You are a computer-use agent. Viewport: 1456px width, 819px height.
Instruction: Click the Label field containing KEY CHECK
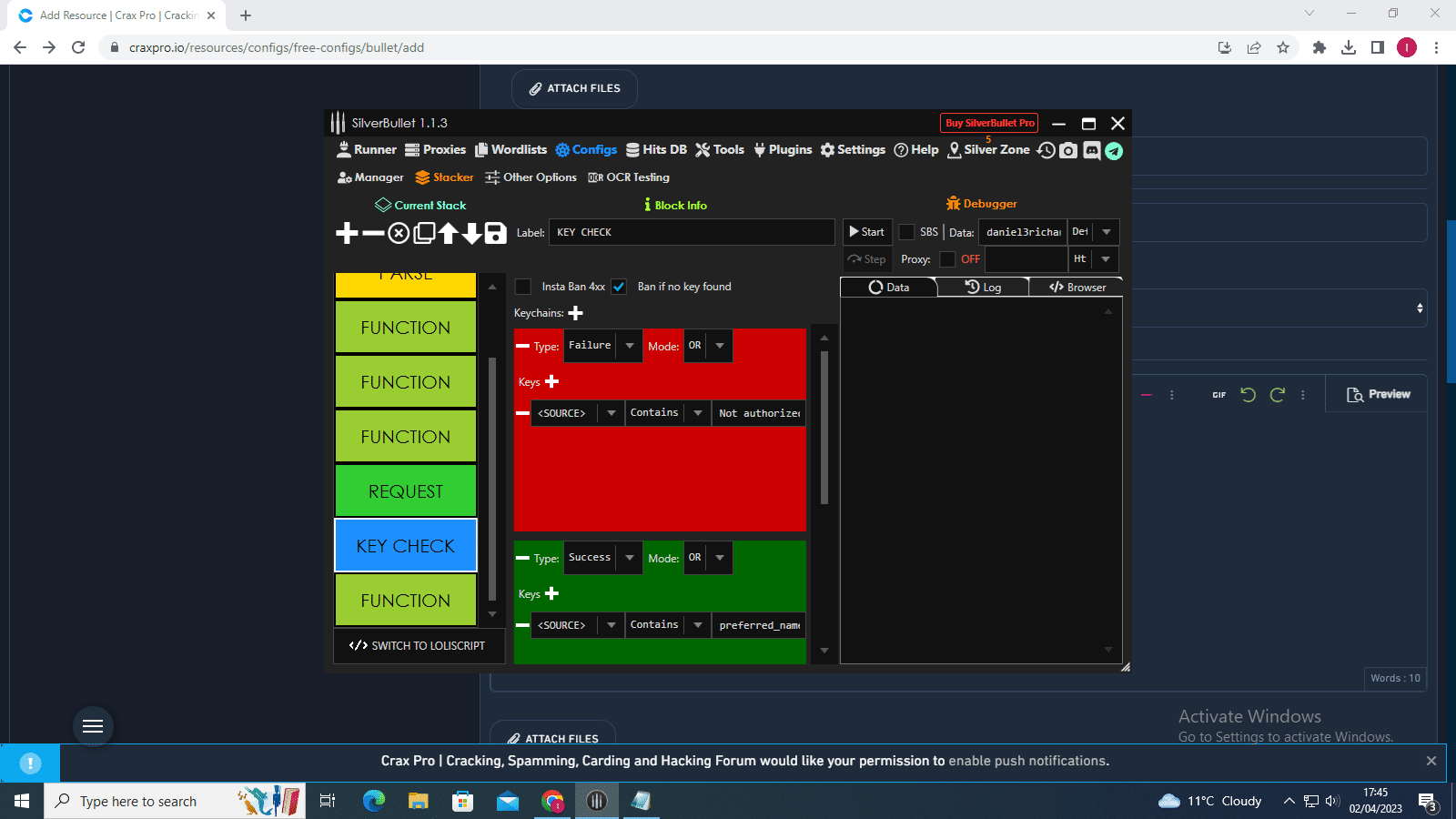(x=692, y=232)
